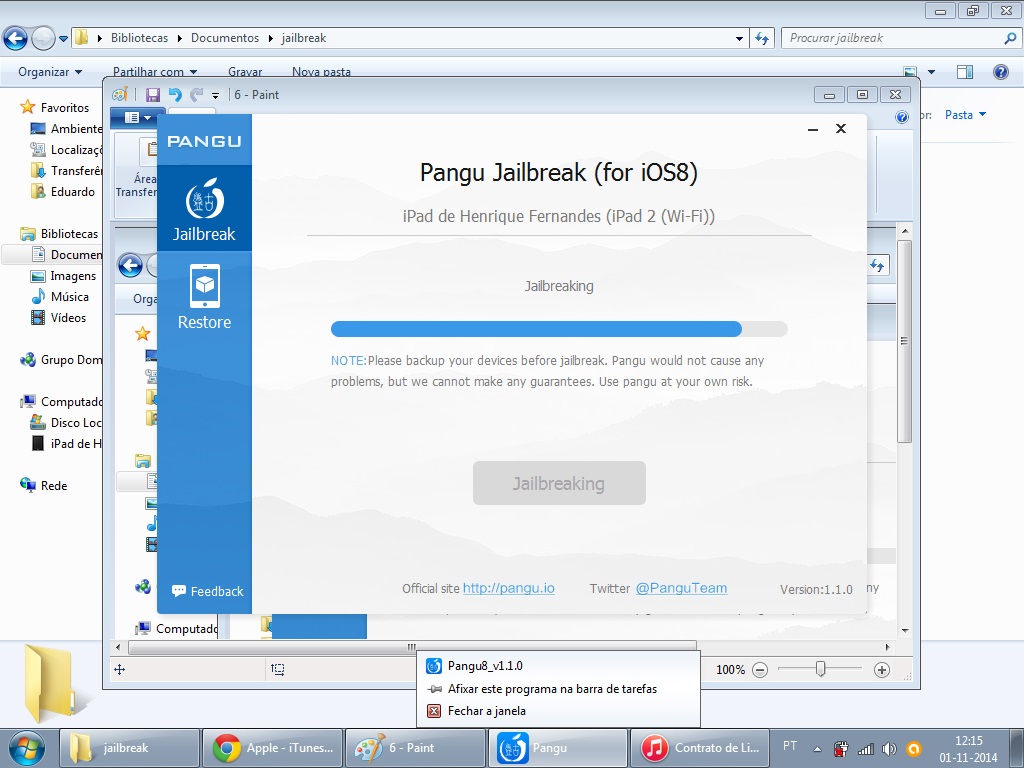Screen dimensions: 1024x768
Task: Click the Save icon in Paint toolbar
Action: pos(153,95)
